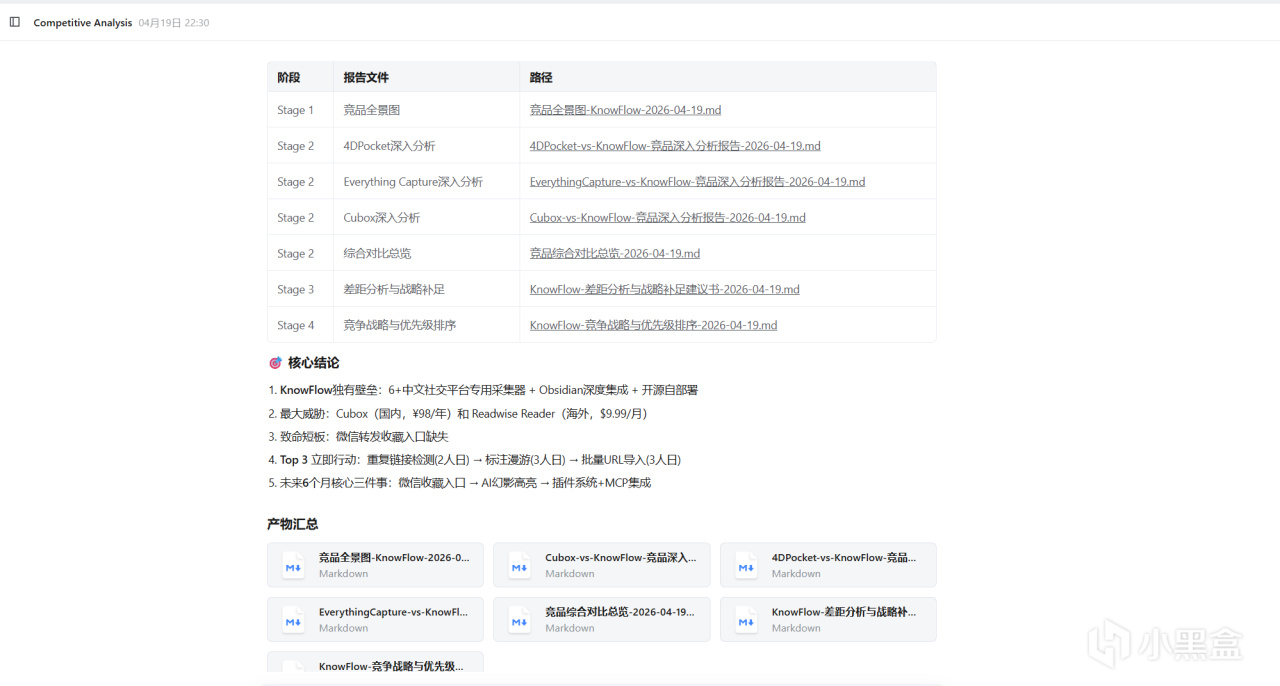Click the Markdown icon of EverythingCapture-vs-KnowFl card
1280x686 pixels.
tap(293, 619)
